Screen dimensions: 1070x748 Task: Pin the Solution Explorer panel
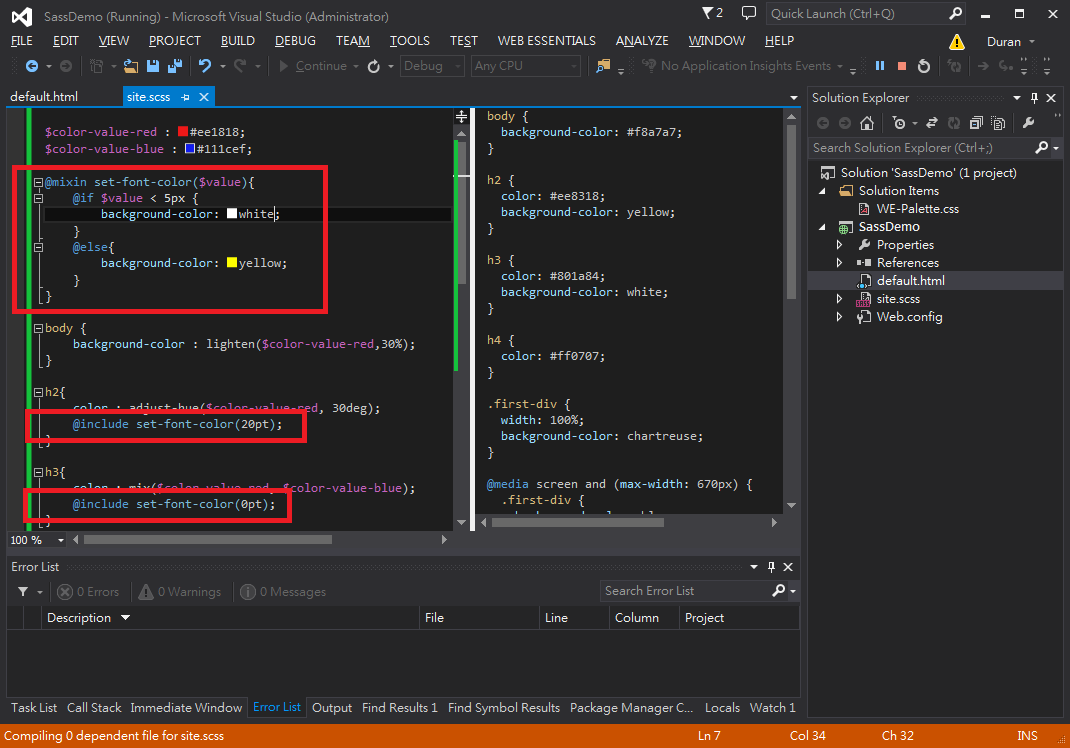(x=1034, y=98)
